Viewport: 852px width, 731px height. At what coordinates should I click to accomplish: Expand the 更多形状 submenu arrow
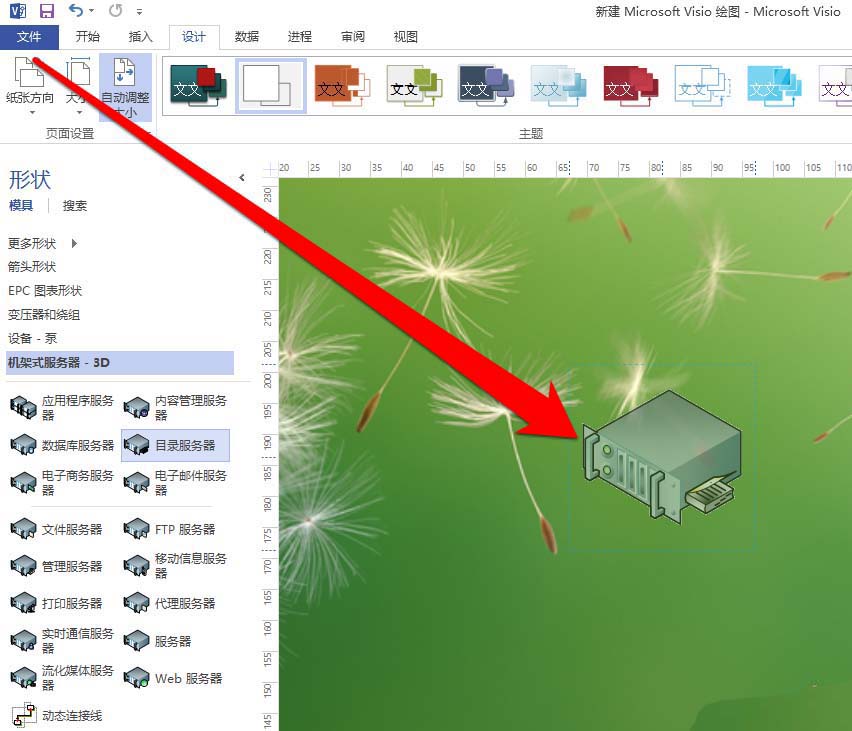tap(74, 243)
